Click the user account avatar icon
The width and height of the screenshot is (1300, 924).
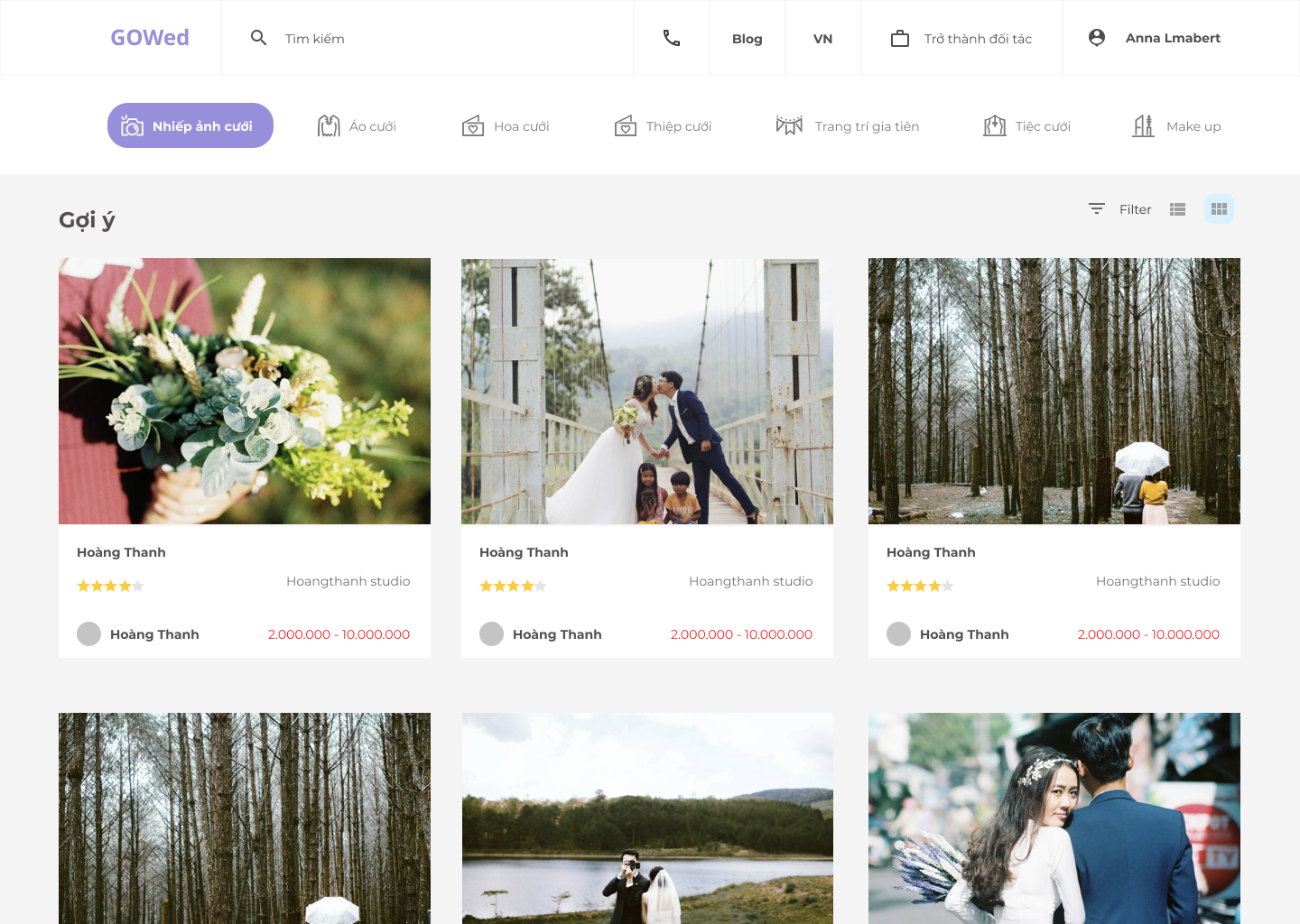(x=1097, y=38)
